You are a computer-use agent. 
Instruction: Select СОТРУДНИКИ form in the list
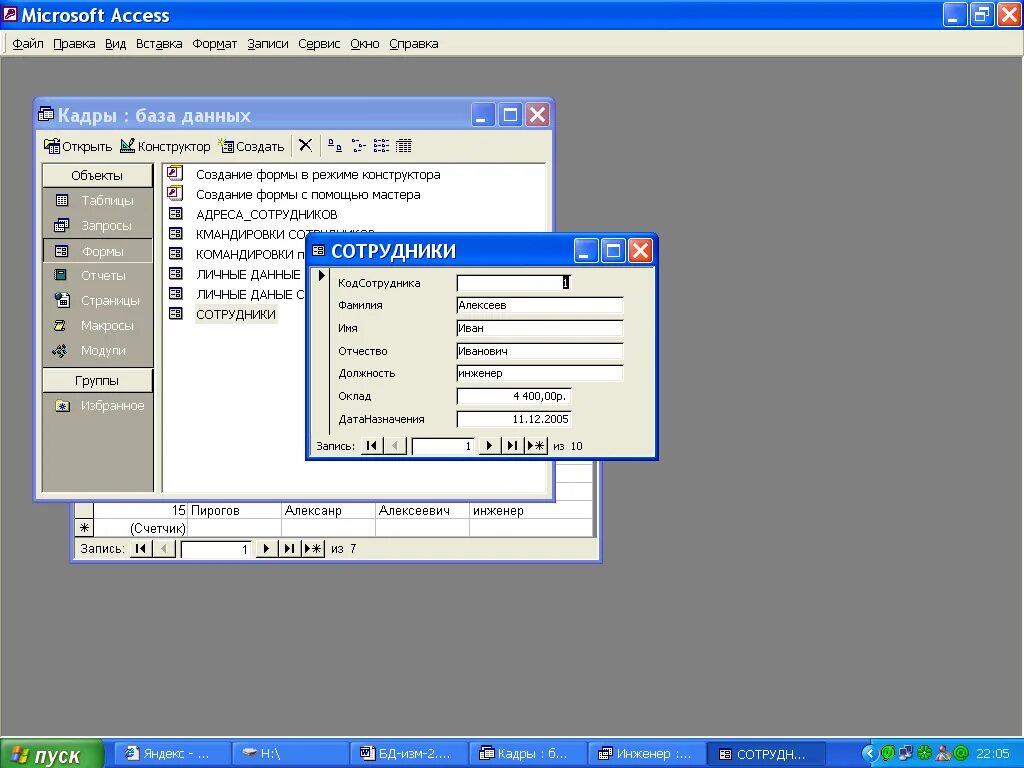tap(236, 314)
